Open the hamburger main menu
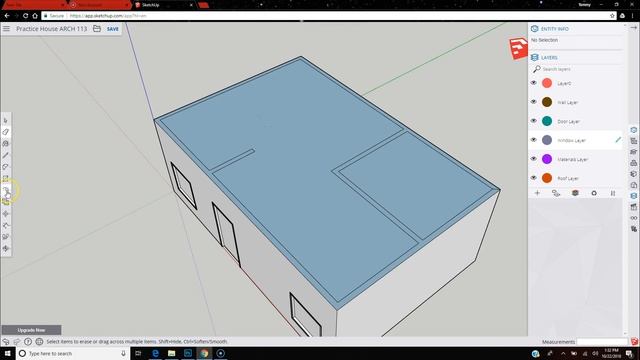 click(6, 29)
